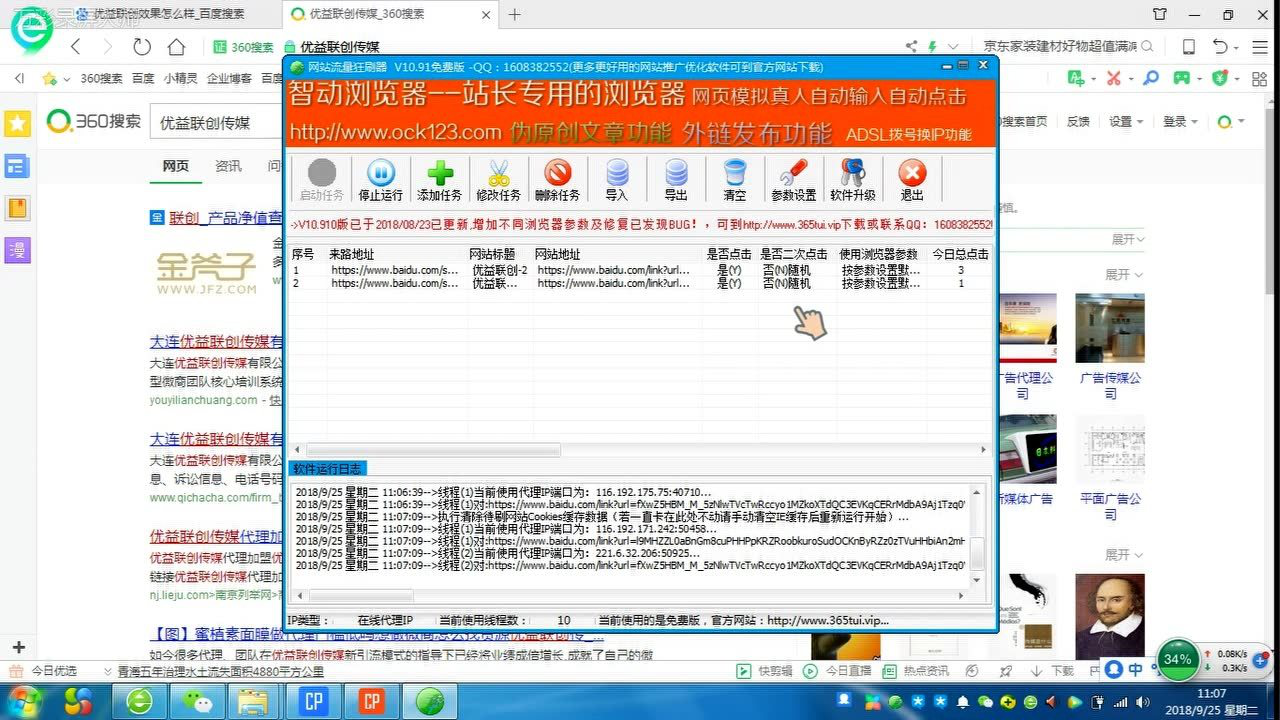The height and width of the screenshot is (720, 1280).
Task: Open the orange bookmark sidebar icon
Action: point(17,208)
